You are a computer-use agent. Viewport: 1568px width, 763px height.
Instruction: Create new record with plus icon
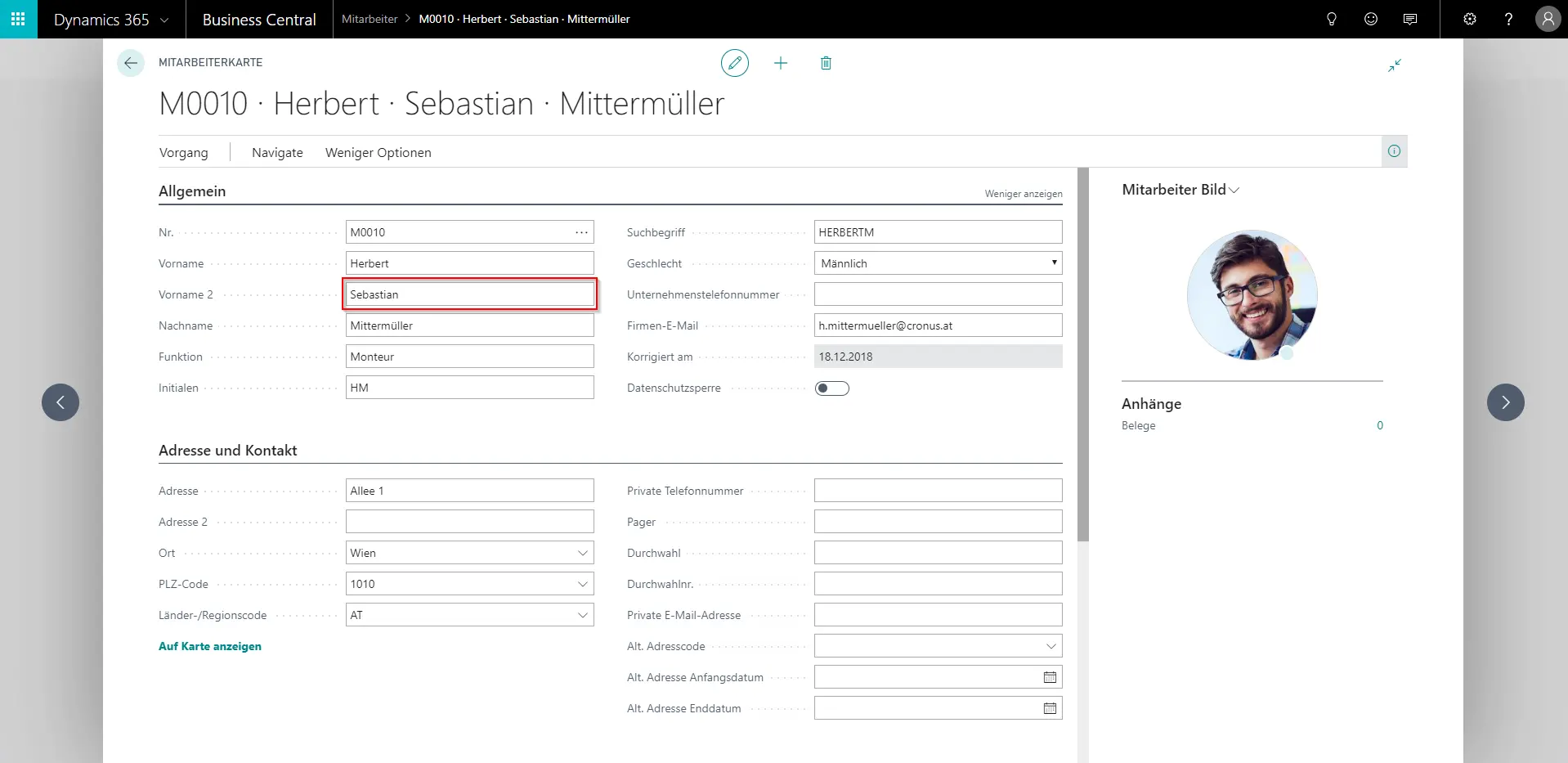pyautogui.click(x=781, y=63)
